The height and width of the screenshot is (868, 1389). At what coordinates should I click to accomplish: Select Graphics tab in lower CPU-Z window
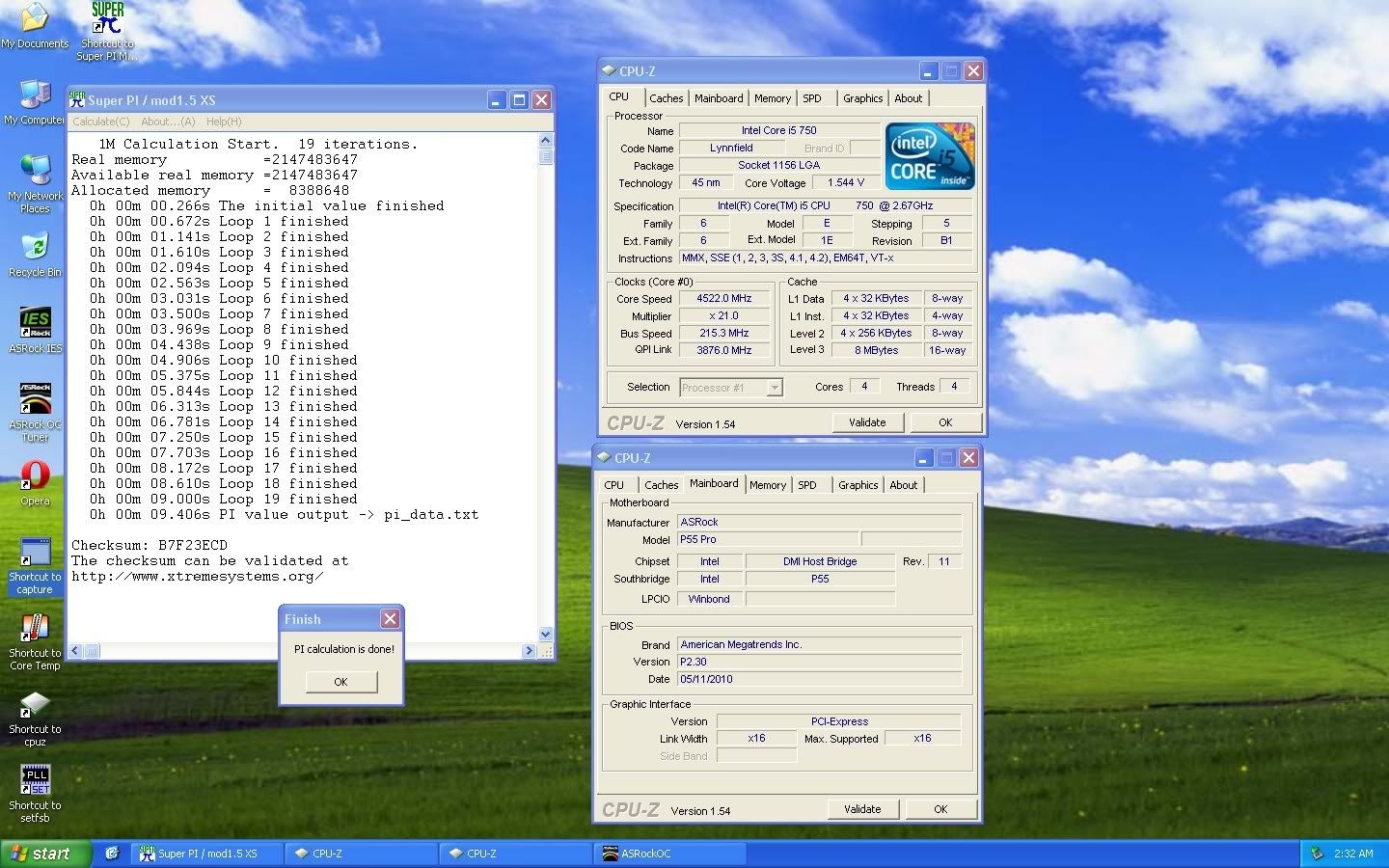858,485
